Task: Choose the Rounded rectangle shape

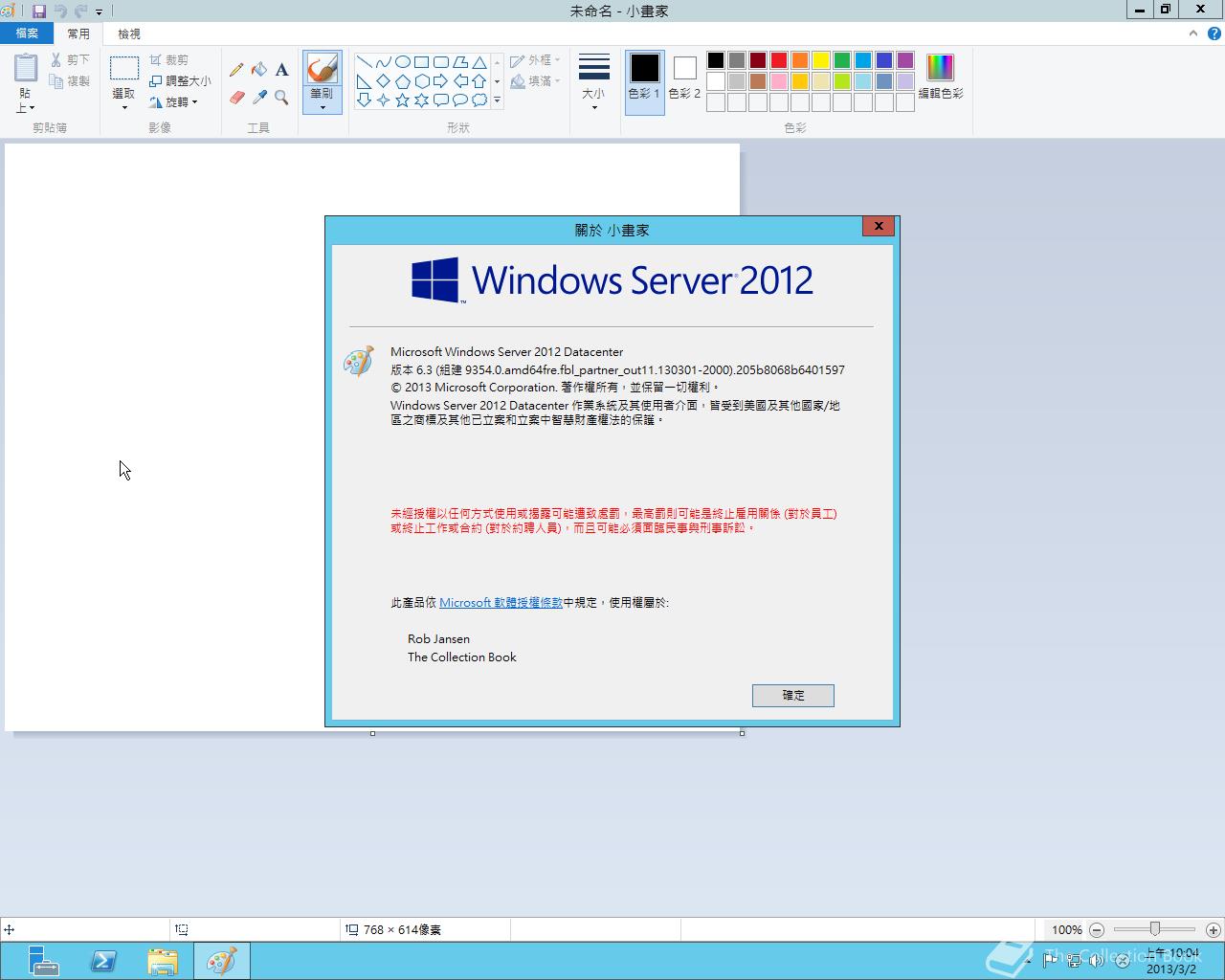Action: (x=440, y=61)
